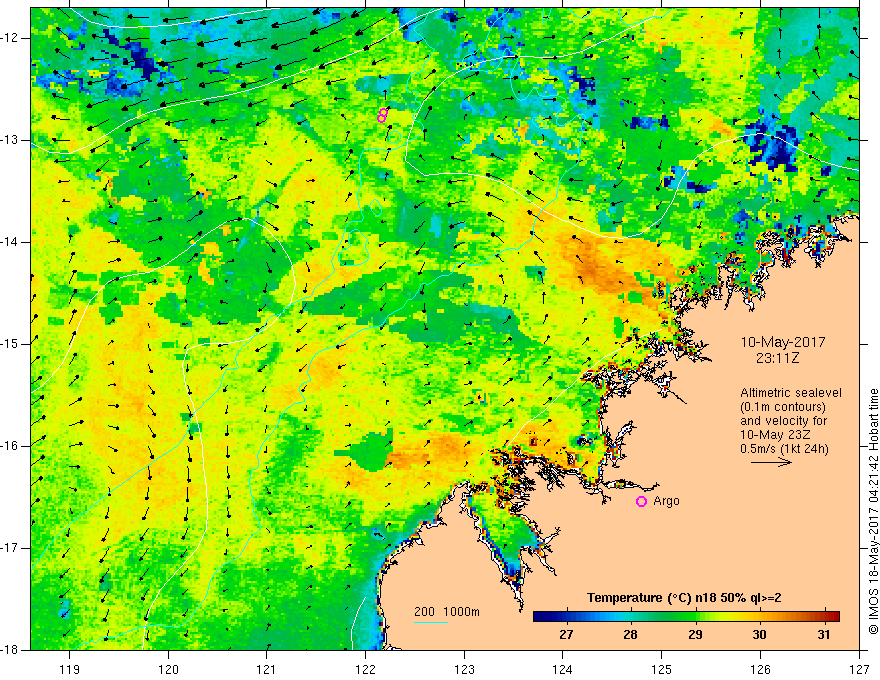Image resolution: width=880 pixels, height=680 pixels.
Task: Click the longitude axis label "119"
Action: click(70, 669)
